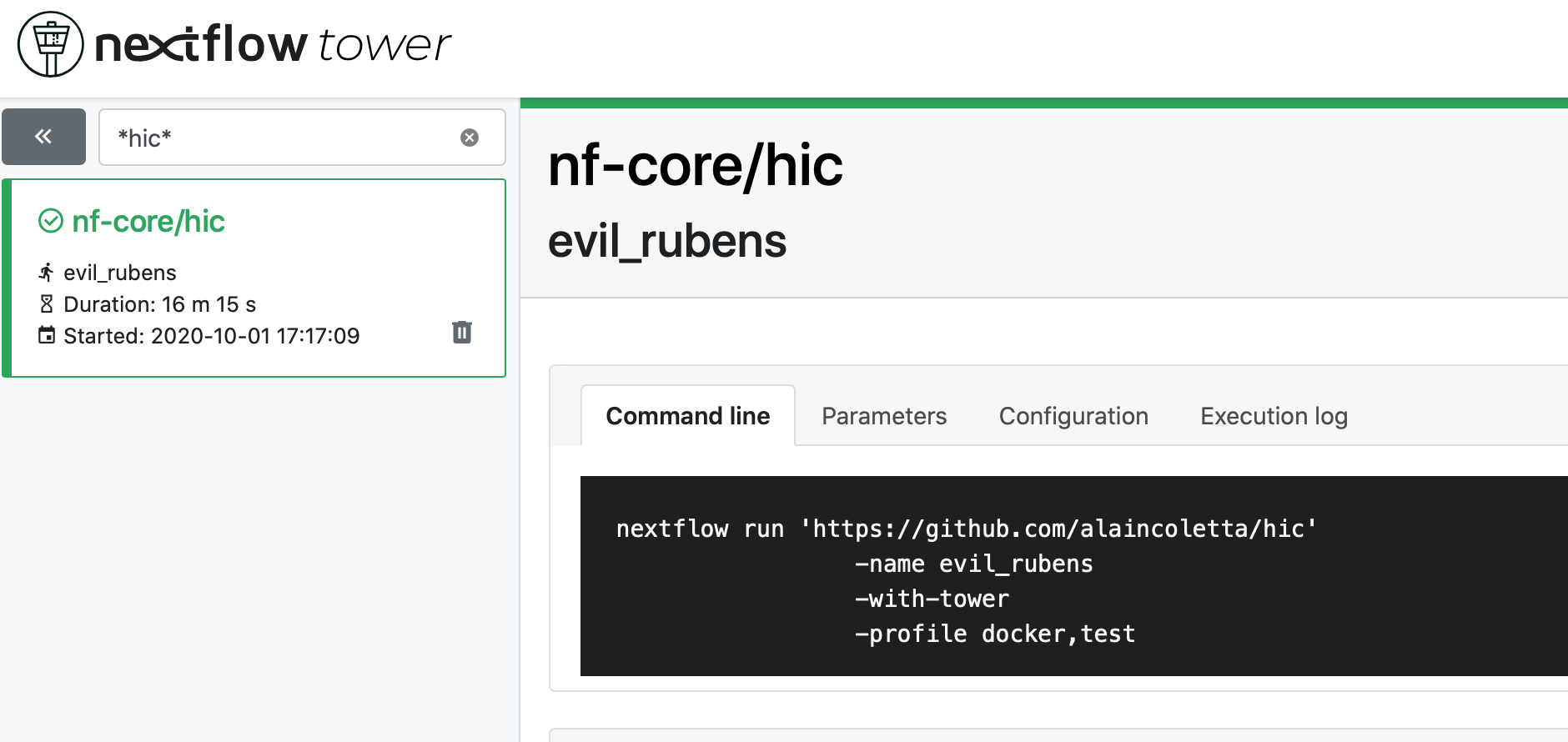Collapse the sidebar with double-chevron button
The height and width of the screenshot is (742, 1568).
pos(43,137)
